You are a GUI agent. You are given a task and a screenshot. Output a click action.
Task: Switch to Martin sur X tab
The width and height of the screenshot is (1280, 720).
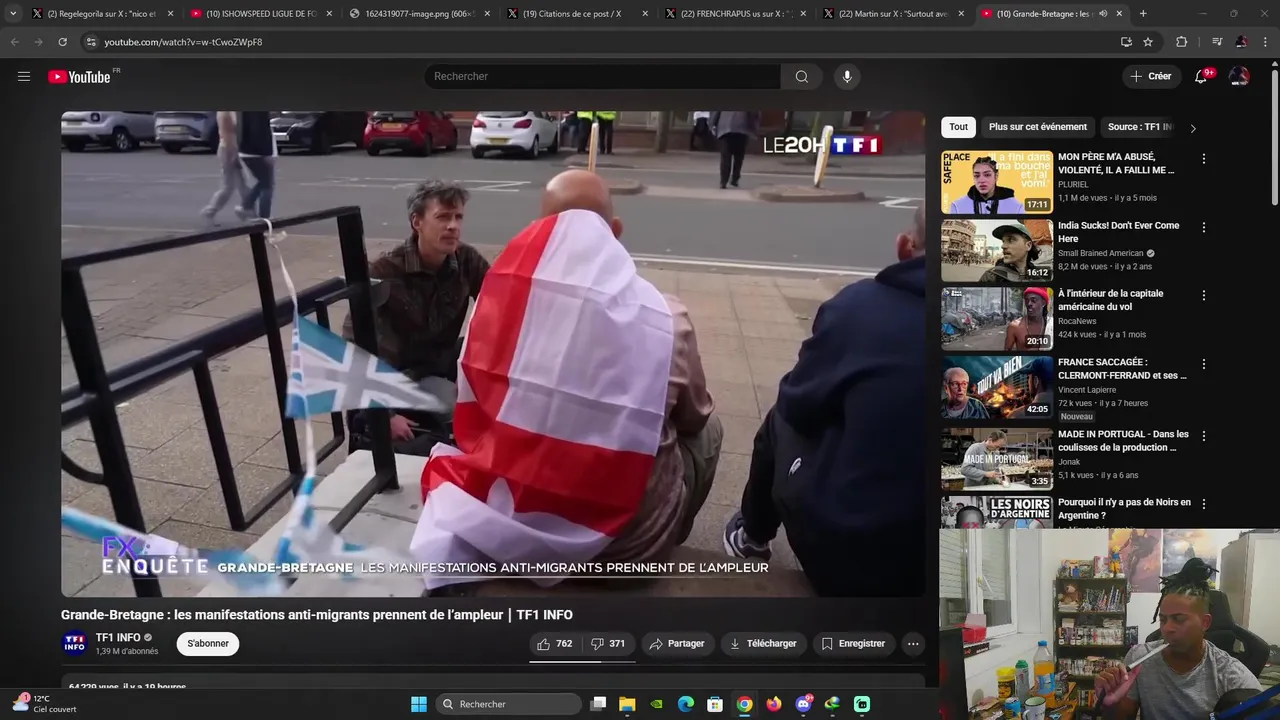[x=894, y=14]
